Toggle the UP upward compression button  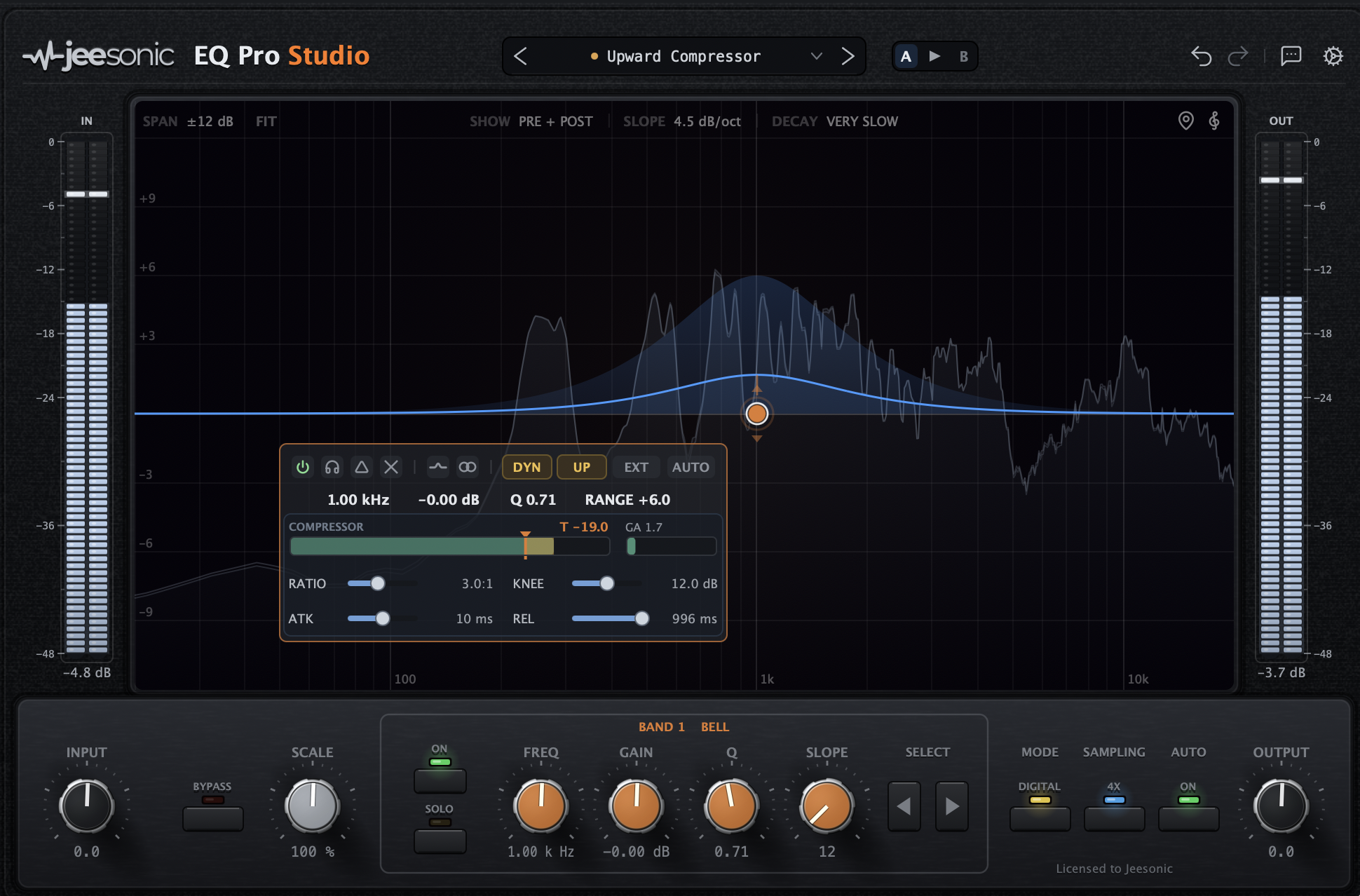tap(581, 467)
